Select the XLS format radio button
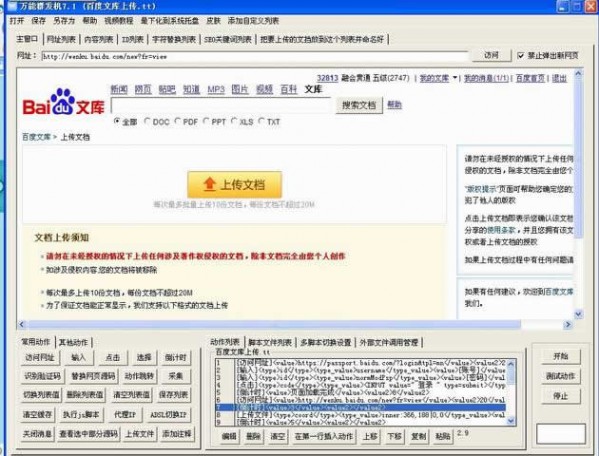Screen dimensions: 599x456 tap(234, 121)
